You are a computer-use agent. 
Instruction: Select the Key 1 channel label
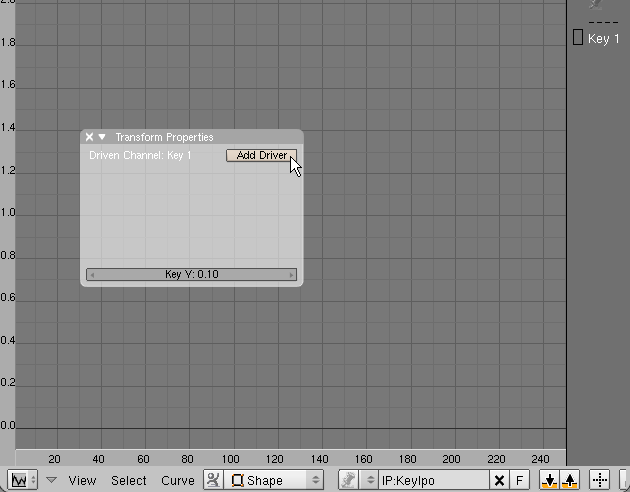coord(603,39)
